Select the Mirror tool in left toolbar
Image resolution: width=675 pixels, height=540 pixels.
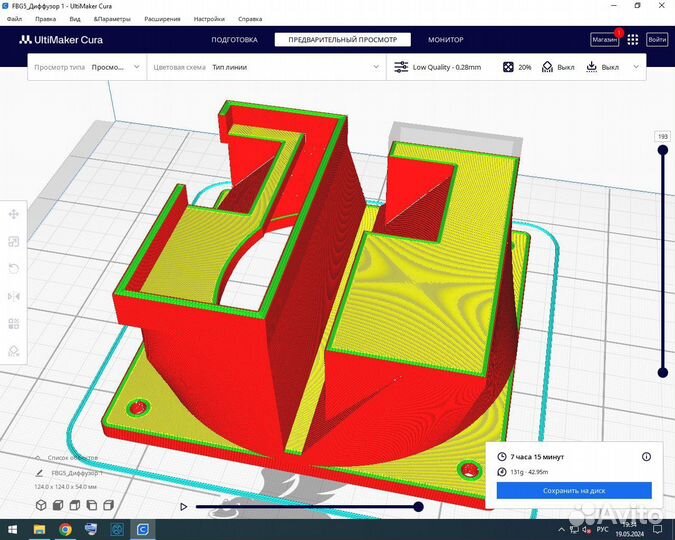(x=14, y=297)
